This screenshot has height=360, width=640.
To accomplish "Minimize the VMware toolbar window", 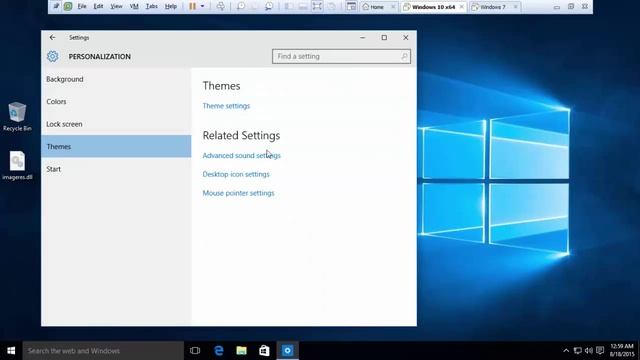I will pyautogui.click(x=557, y=7).
